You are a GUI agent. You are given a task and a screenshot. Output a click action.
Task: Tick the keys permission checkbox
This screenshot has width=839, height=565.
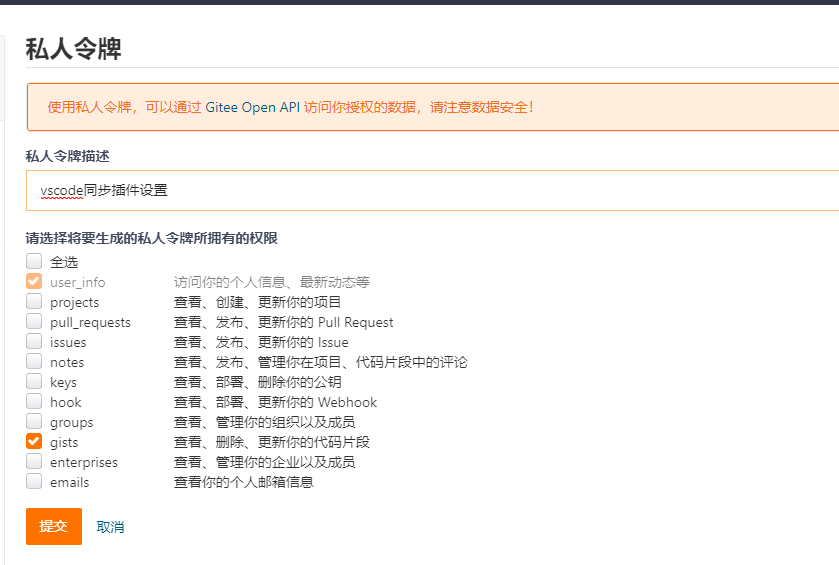(x=34, y=381)
